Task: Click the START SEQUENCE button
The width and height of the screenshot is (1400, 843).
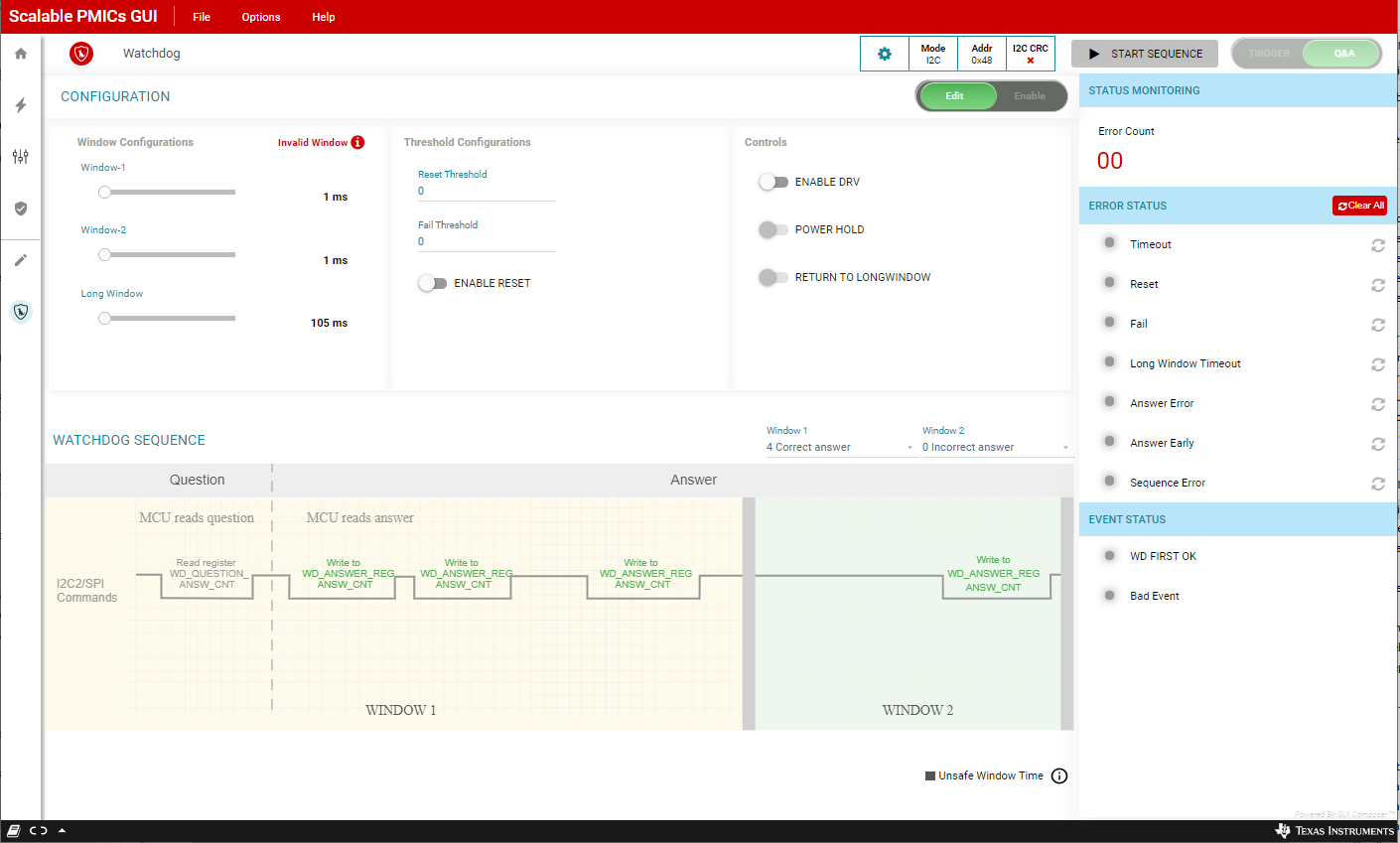Action: point(1144,54)
